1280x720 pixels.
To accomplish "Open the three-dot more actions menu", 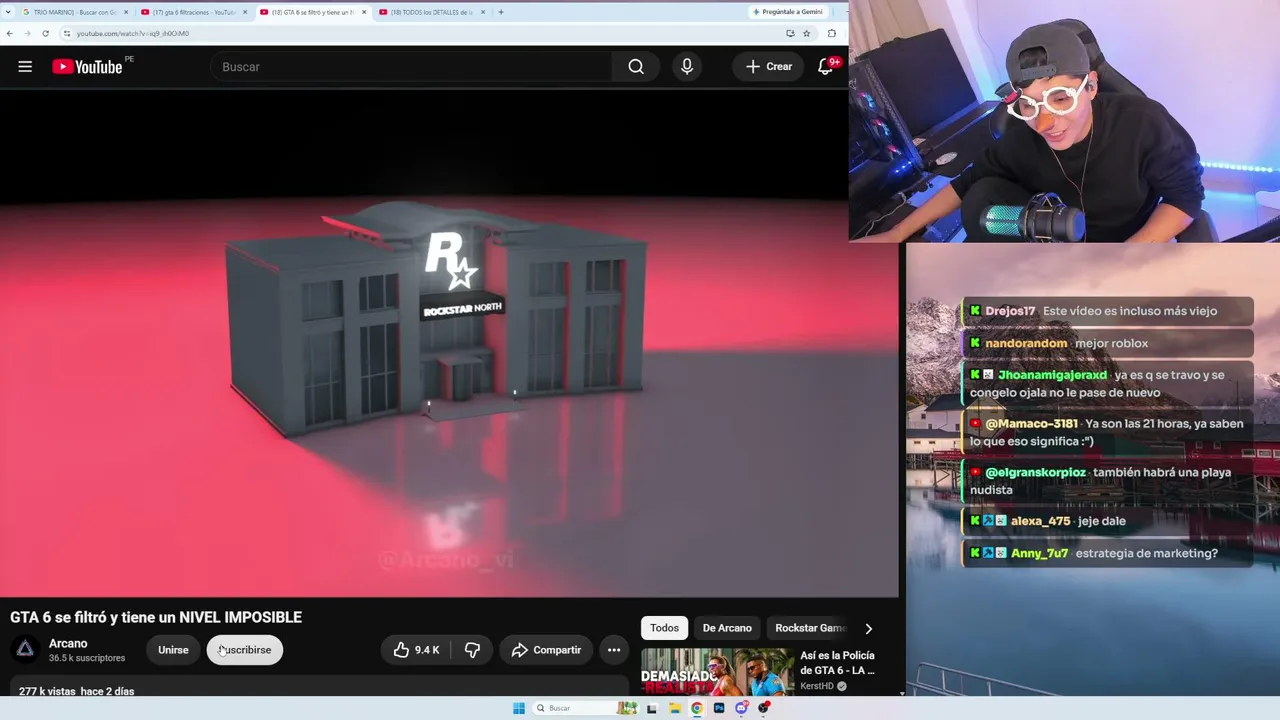I will pyautogui.click(x=614, y=650).
